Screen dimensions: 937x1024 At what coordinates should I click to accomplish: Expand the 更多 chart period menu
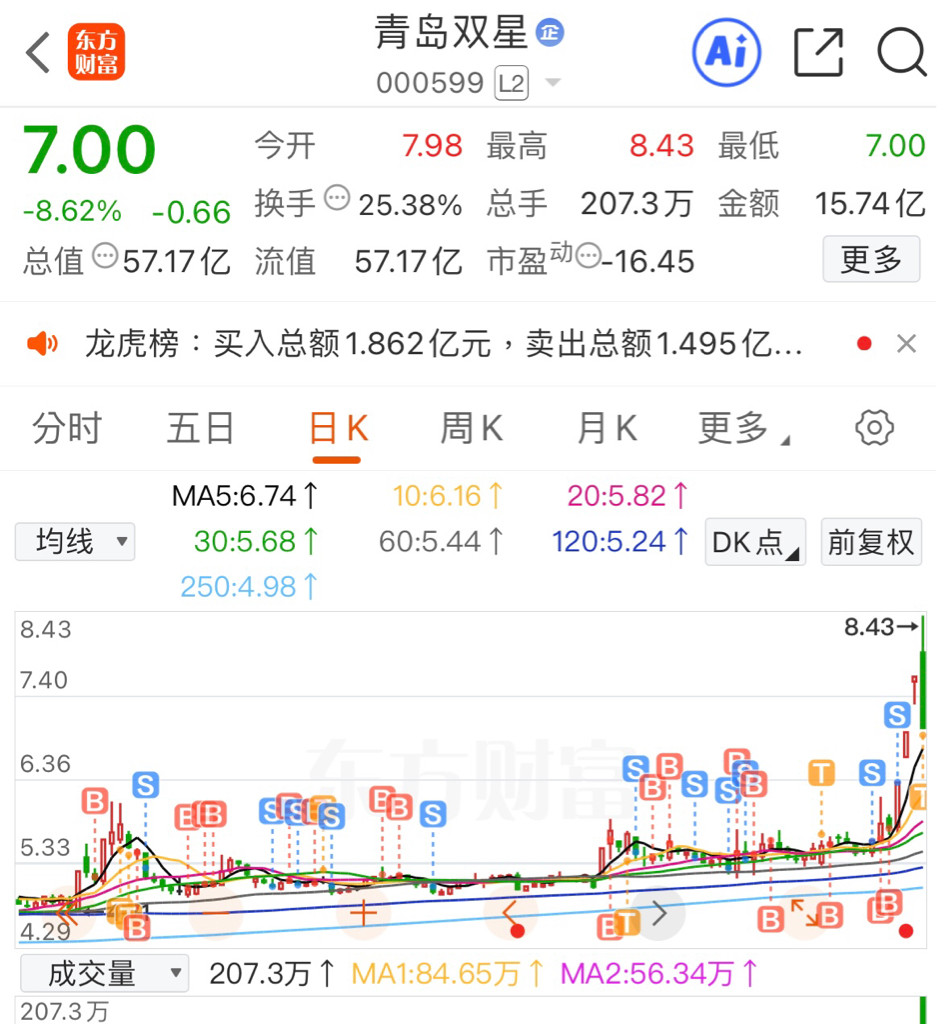744,428
